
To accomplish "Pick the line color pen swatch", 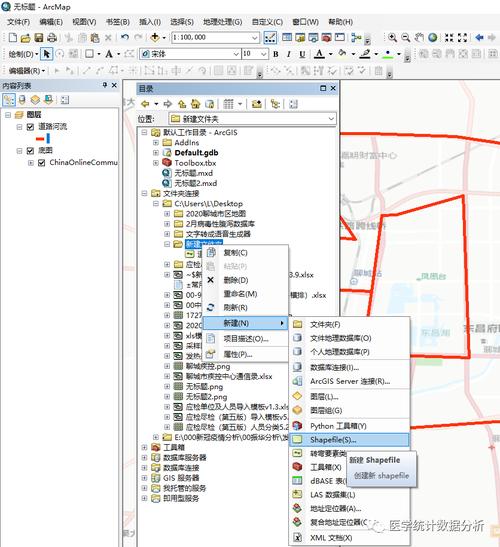I will point(365,54).
